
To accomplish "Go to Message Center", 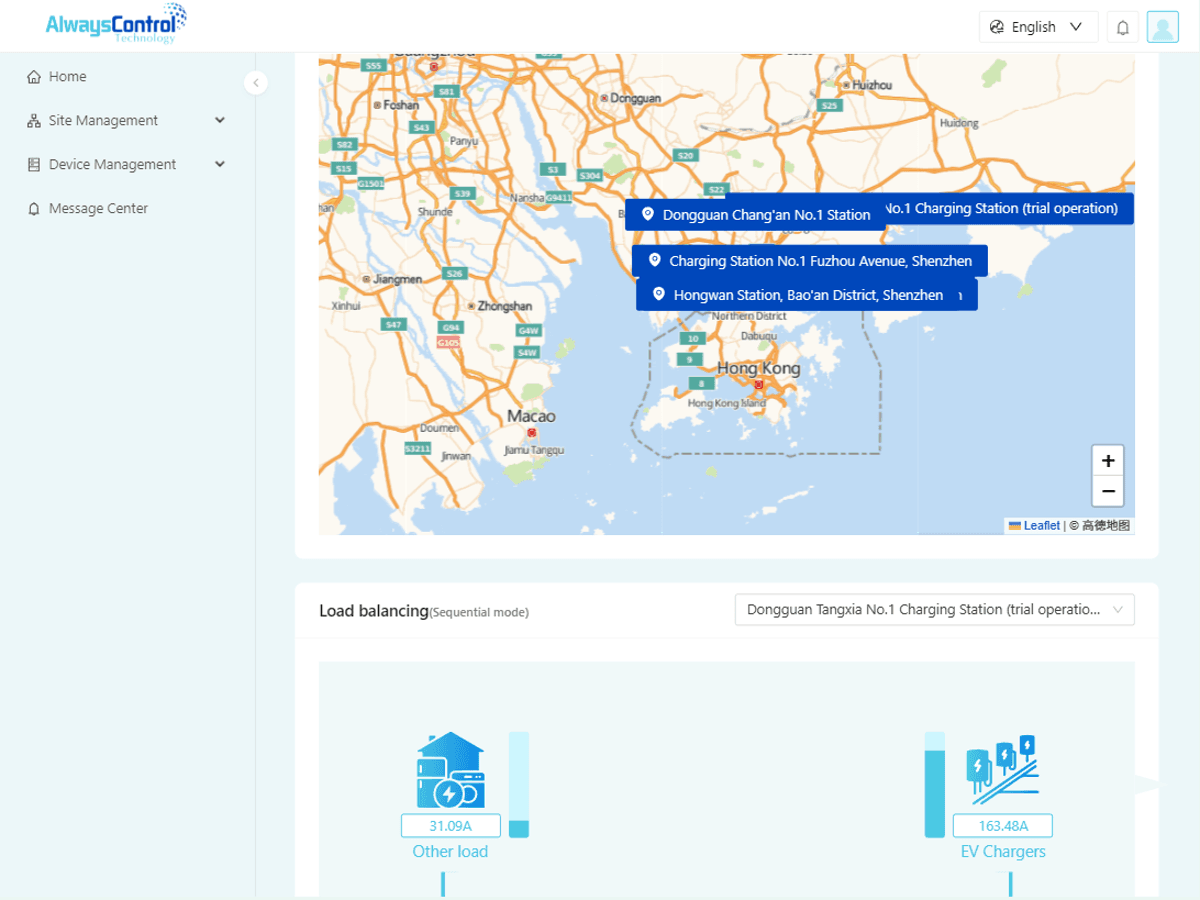I will (98, 209).
